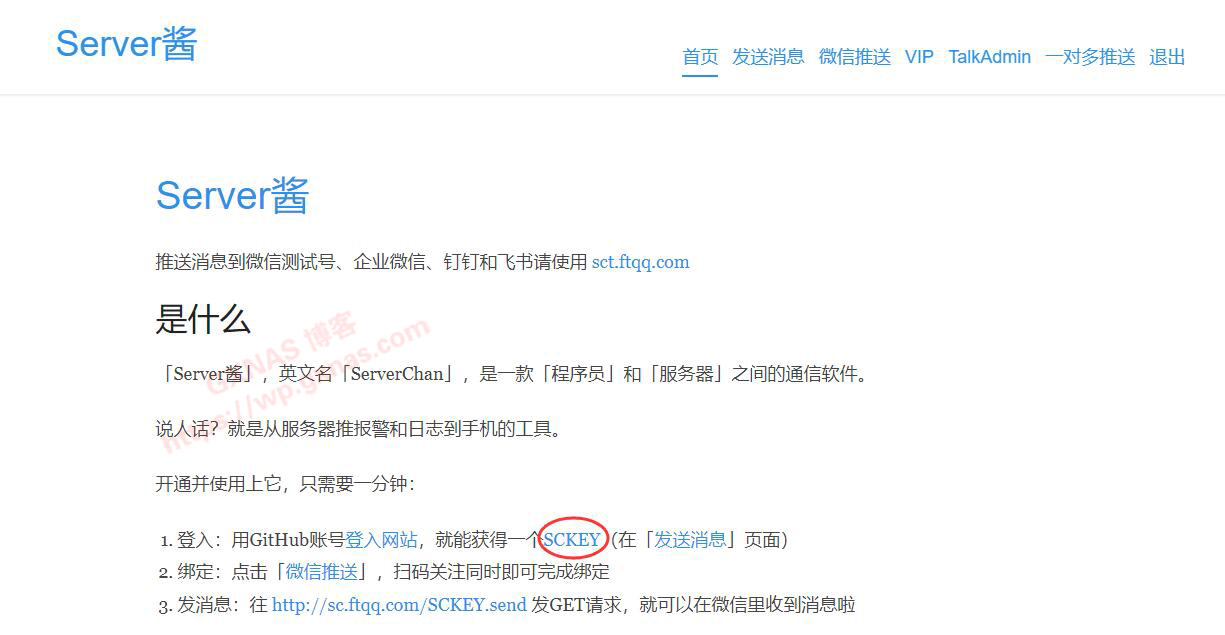The width and height of the screenshot is (1225, 635).
Task: Select 一对多推送 in the navigation bar
Action: point(1090,57)
